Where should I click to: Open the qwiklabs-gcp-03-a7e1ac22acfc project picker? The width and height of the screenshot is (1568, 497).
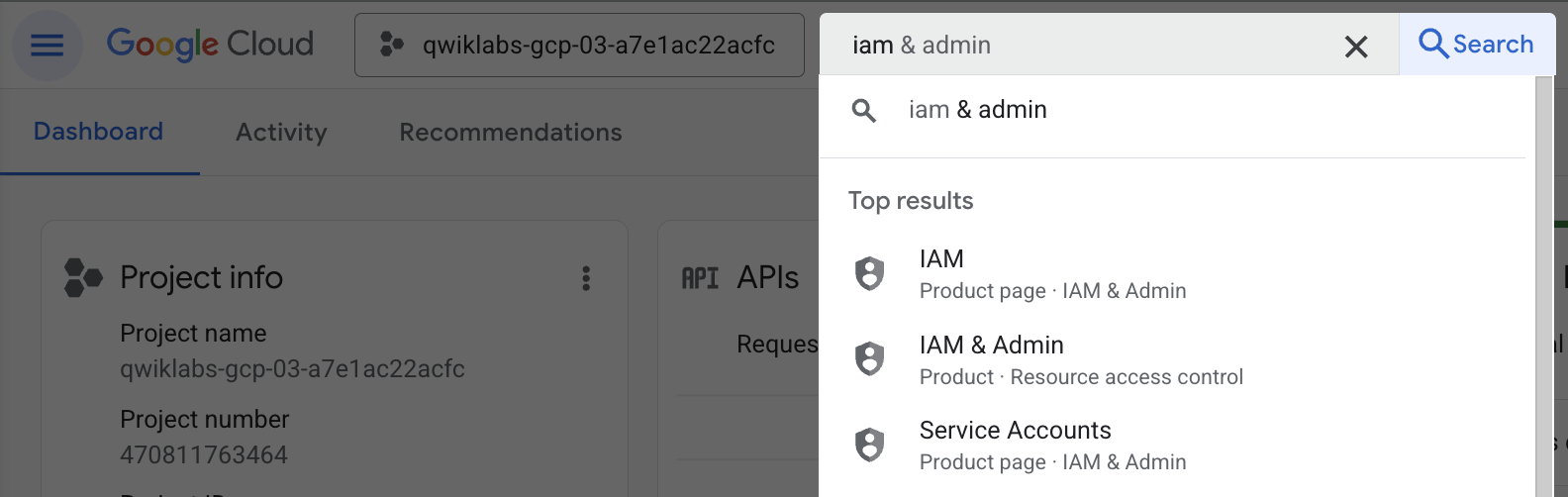pyautogui.click(x=579, y=45)
